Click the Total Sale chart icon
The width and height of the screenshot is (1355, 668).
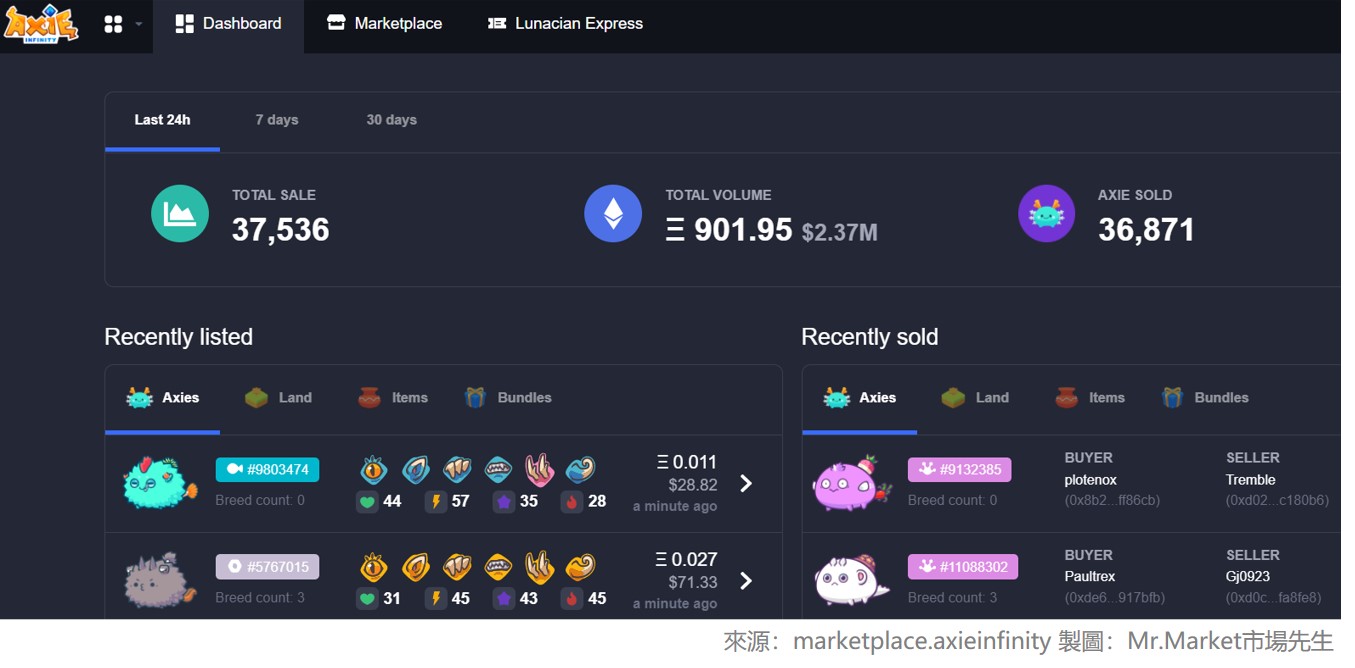point(180,214)
